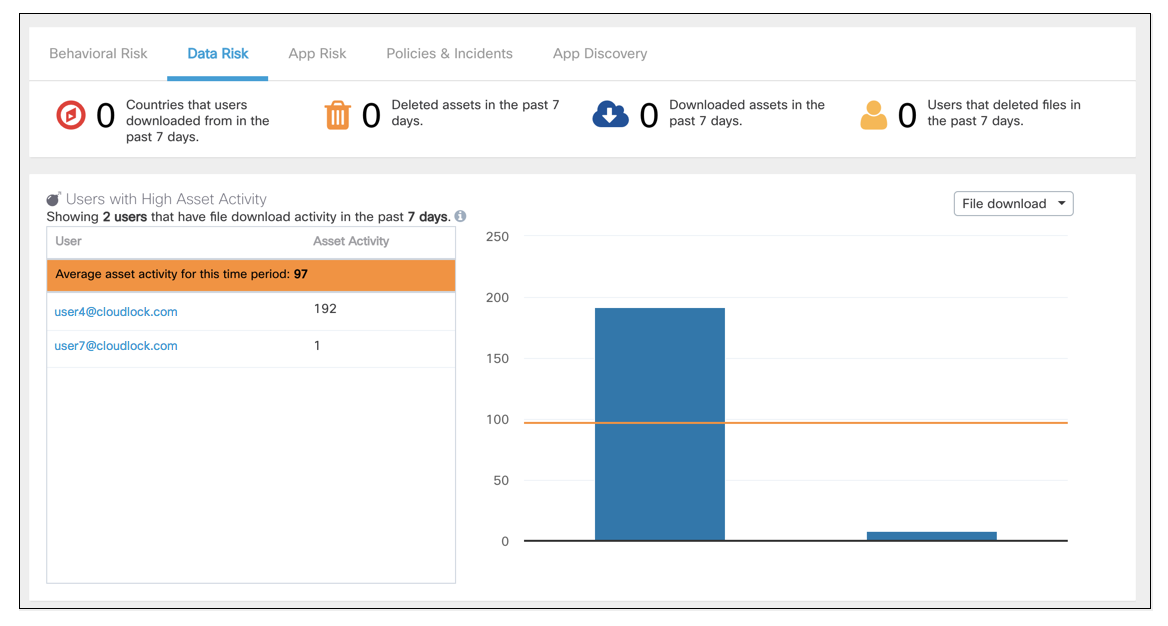The height and width of the screenshot is (626, 1168).
Task: Click the bomb icon by Users with High Asset Activity
Action: [54, 199]
